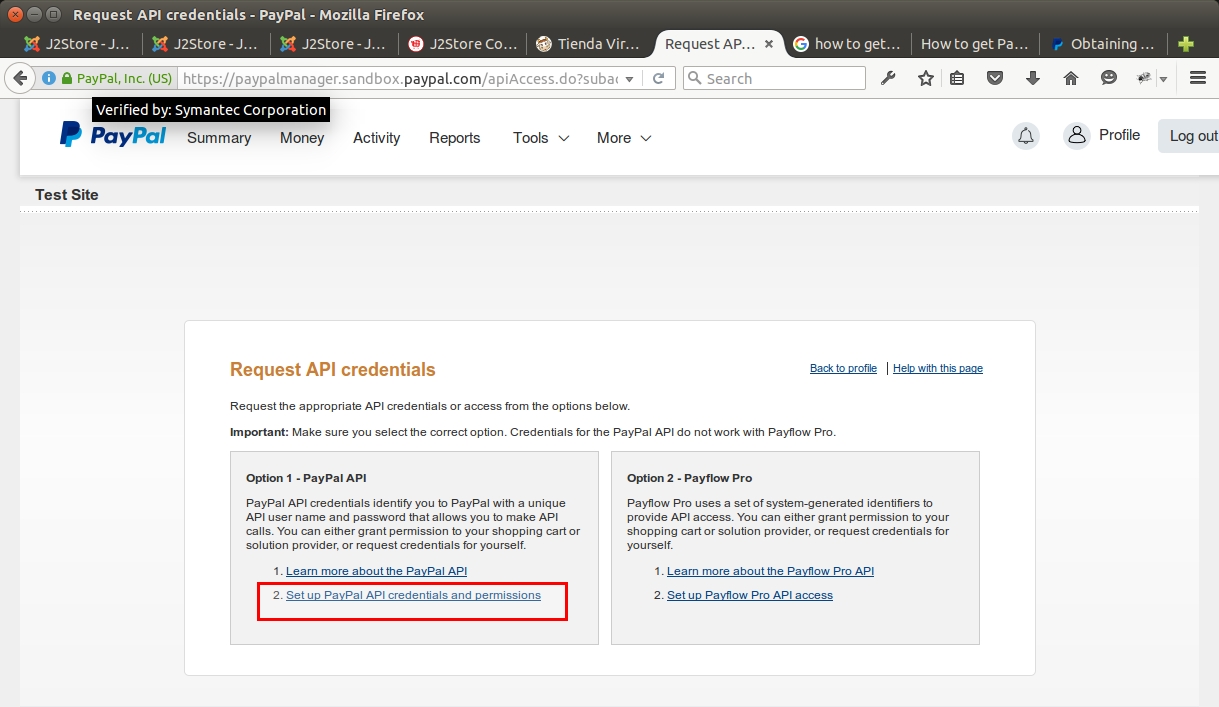Click the developer tools wrench icon
Image resolution: width=1219 pixels, height=707 pixels.
click(888, 78)
